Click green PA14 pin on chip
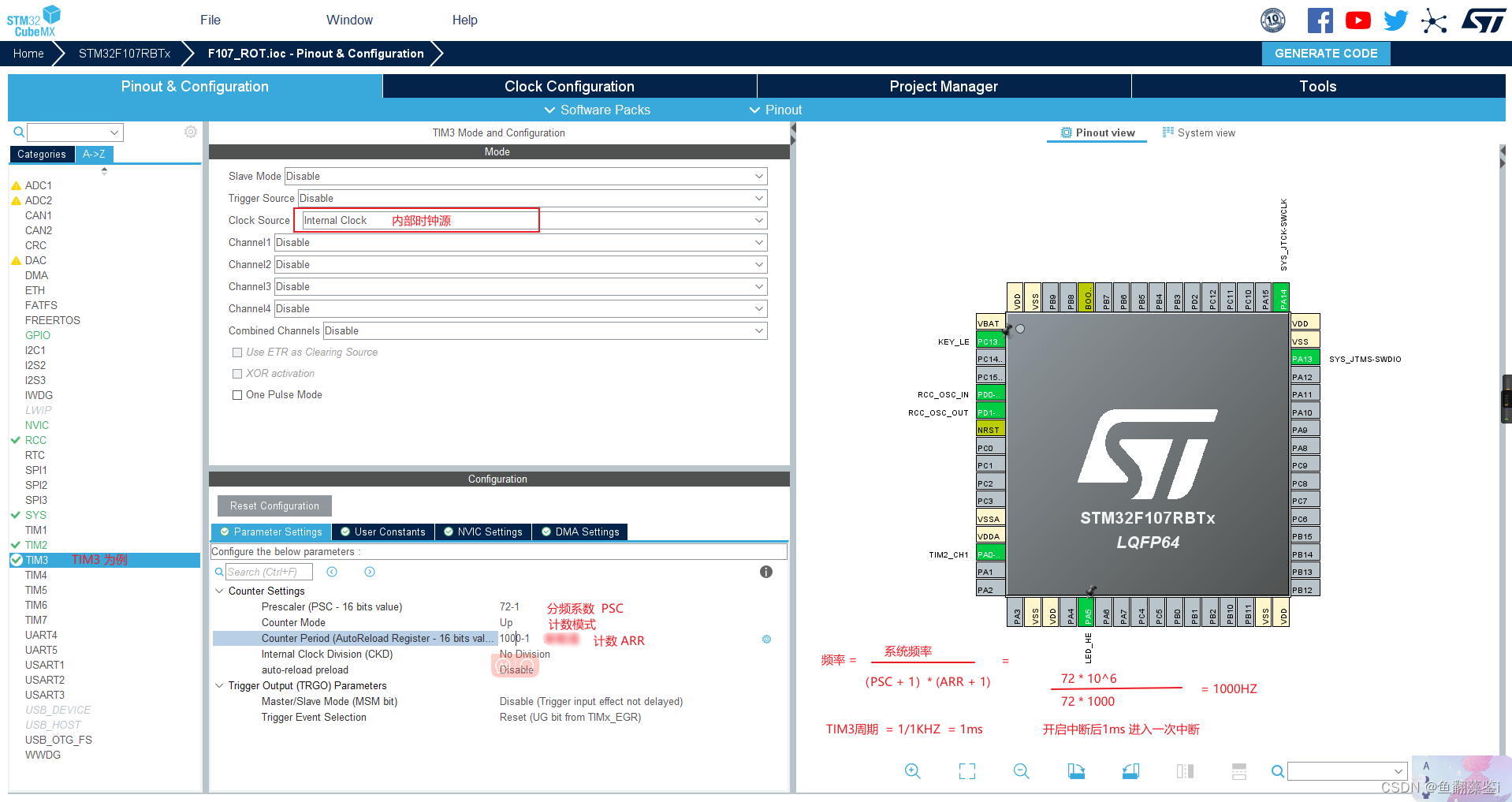1512x802 pixels. tap(1282, 297)
